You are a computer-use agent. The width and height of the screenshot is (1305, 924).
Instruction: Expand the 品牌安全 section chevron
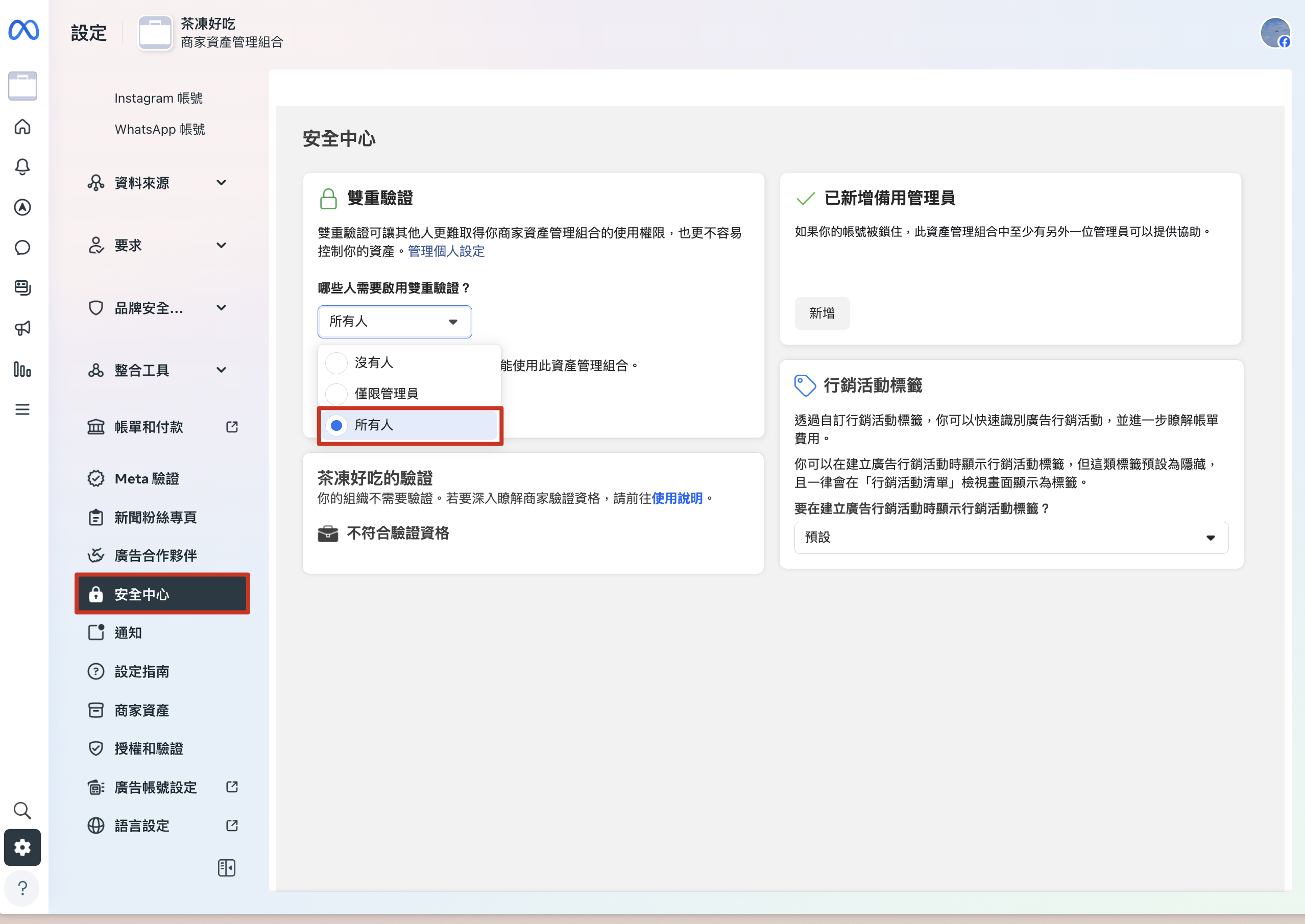click(221, 308)
